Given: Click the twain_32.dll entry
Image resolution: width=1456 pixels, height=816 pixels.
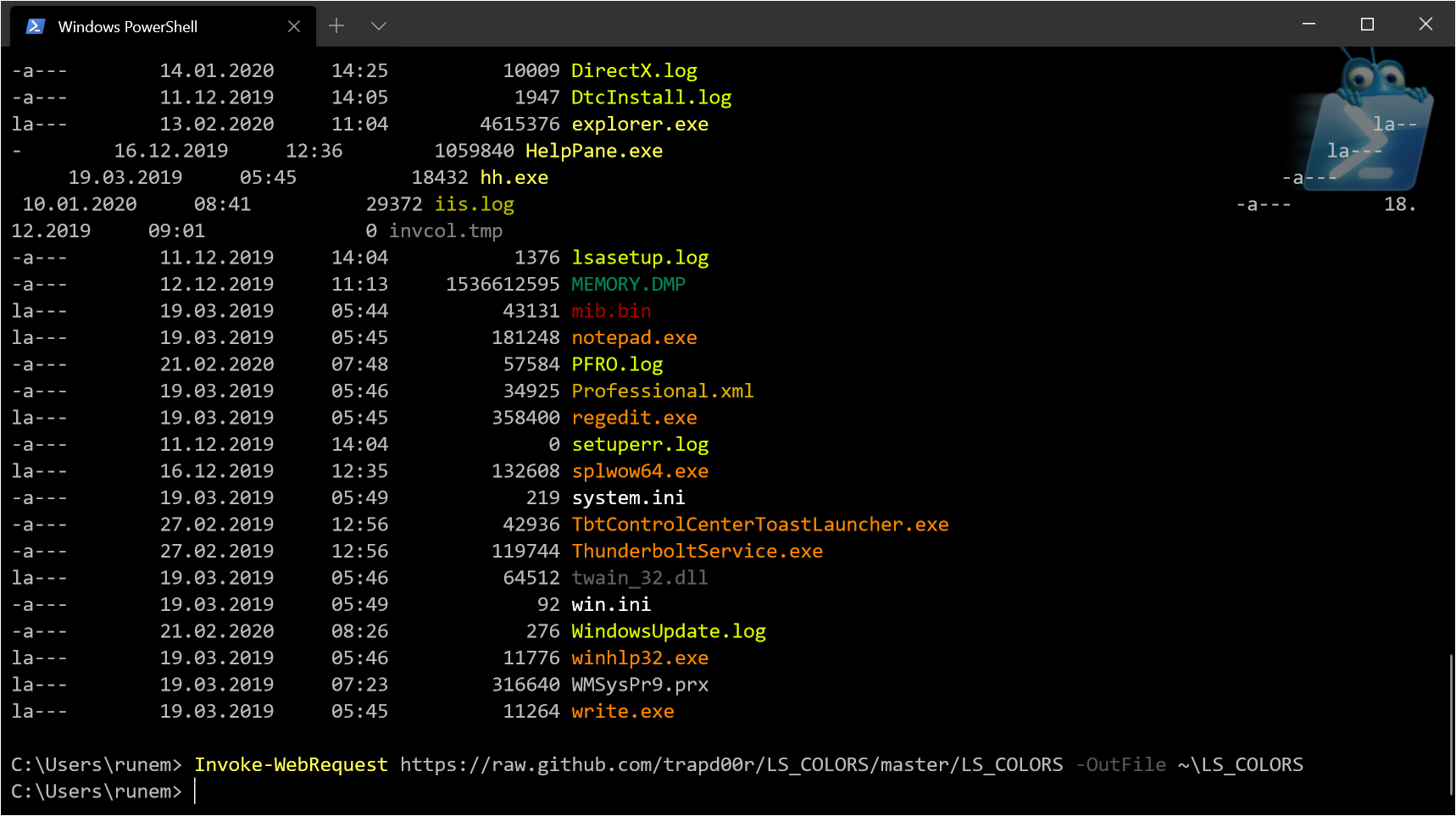Looking at the screenshot, I should [639, 577].
